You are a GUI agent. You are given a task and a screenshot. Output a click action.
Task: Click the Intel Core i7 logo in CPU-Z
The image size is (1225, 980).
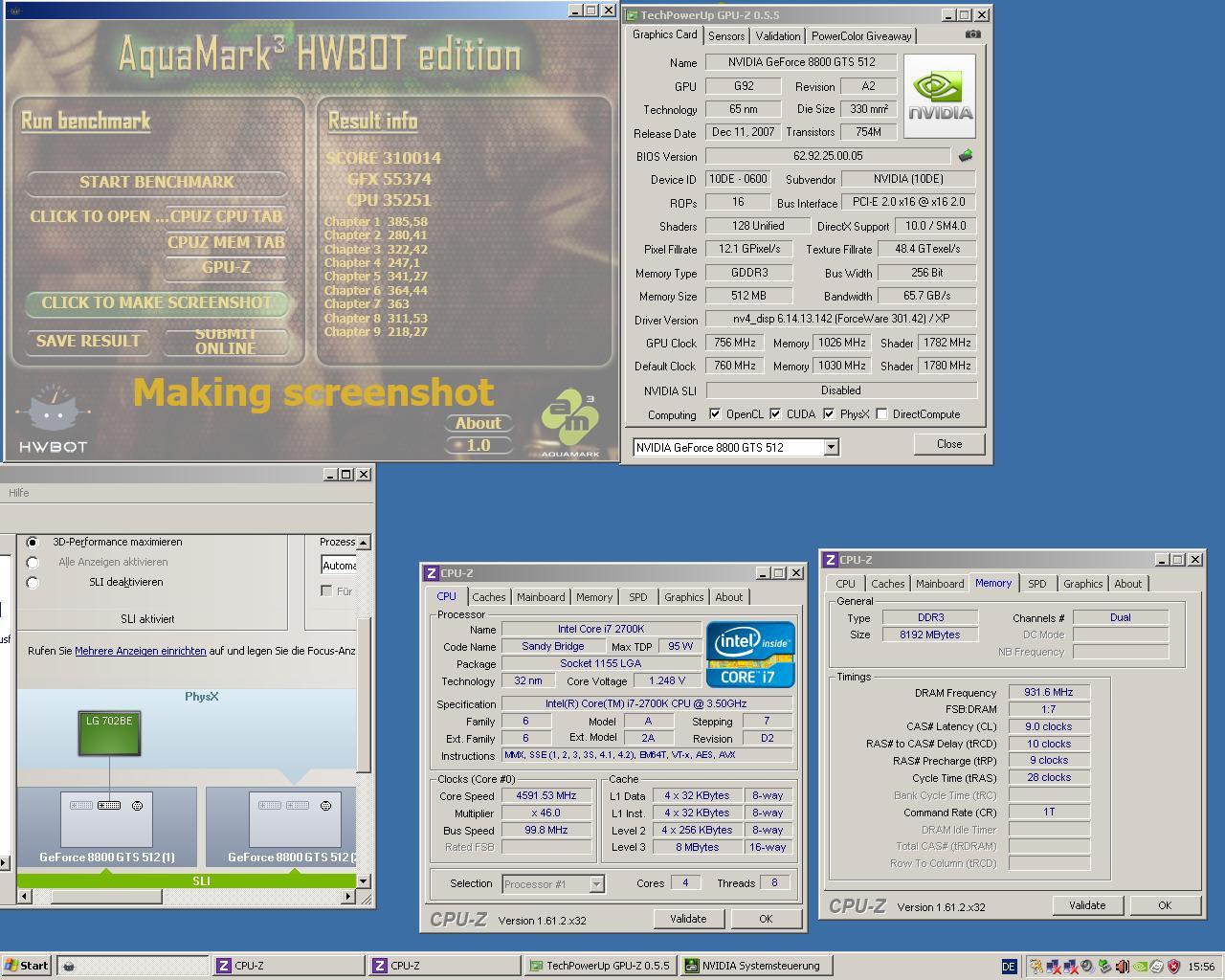click(x=750, y=654)
